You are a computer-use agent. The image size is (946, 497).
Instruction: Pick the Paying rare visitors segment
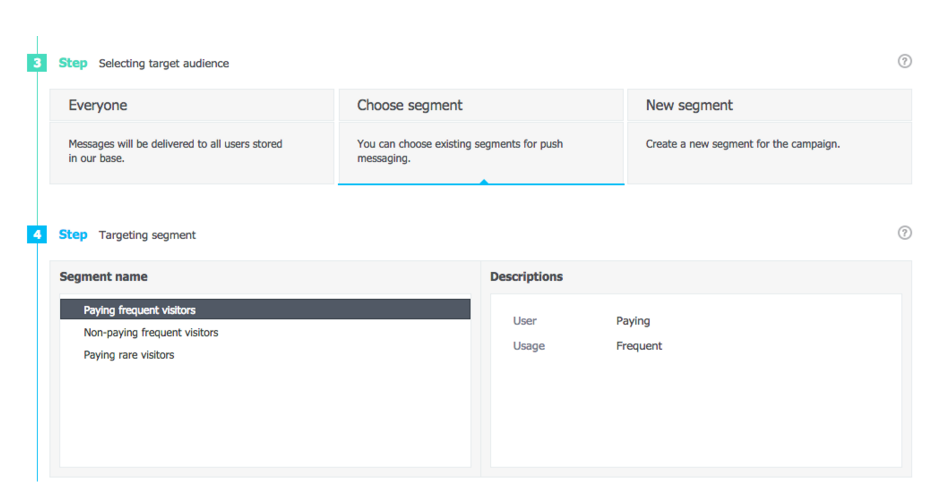pyautogui.click(x=129, y=354)
